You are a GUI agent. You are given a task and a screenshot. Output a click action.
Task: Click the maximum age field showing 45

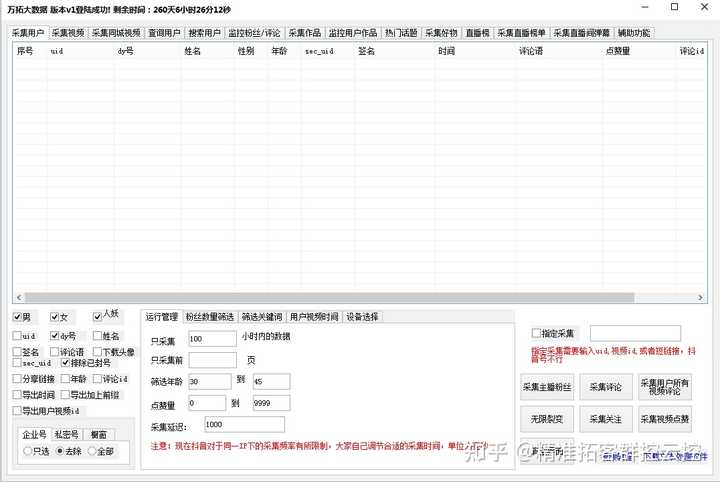coord(271,381)
